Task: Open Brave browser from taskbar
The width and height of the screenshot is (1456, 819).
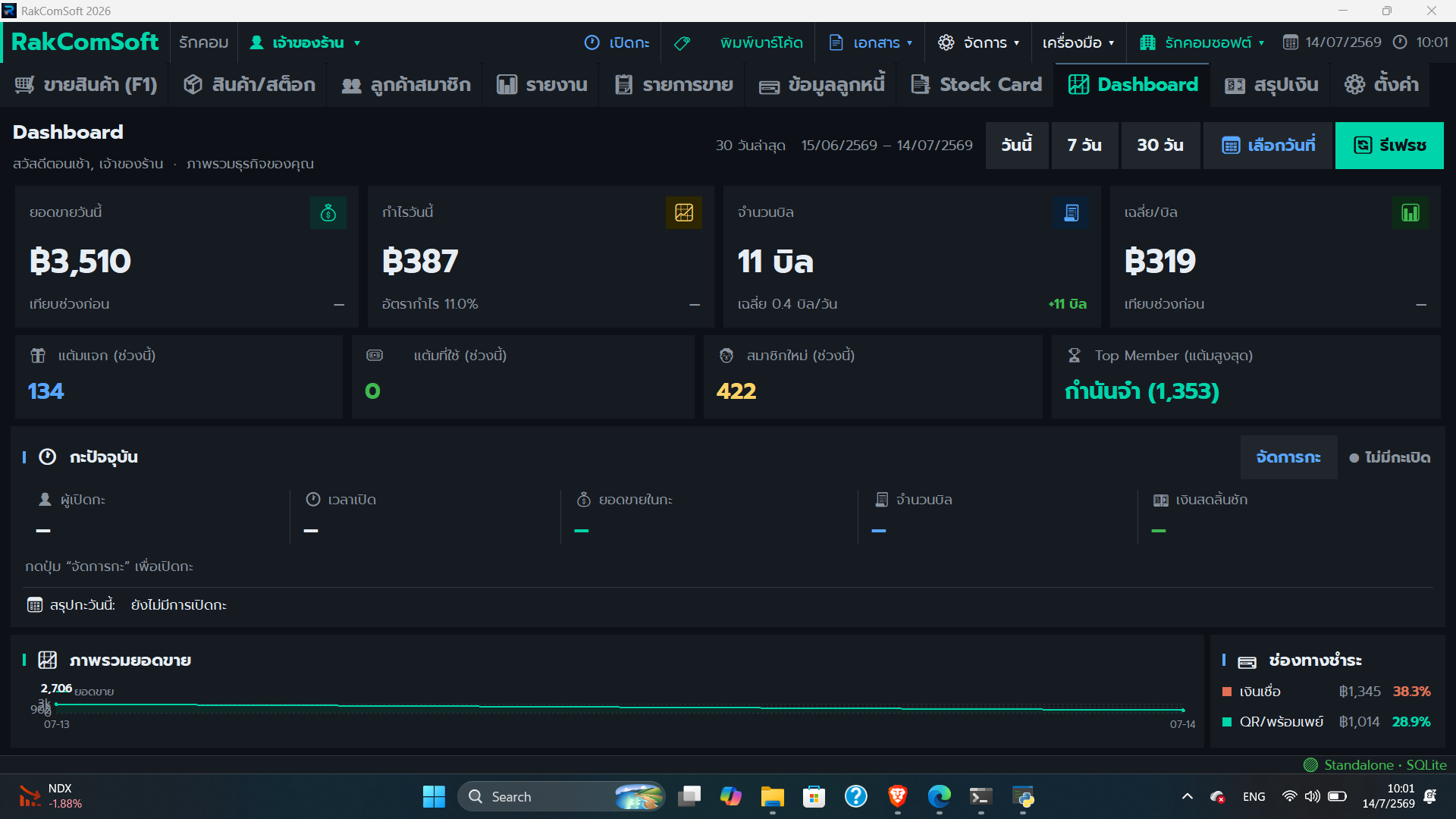Action: (898, 796)
